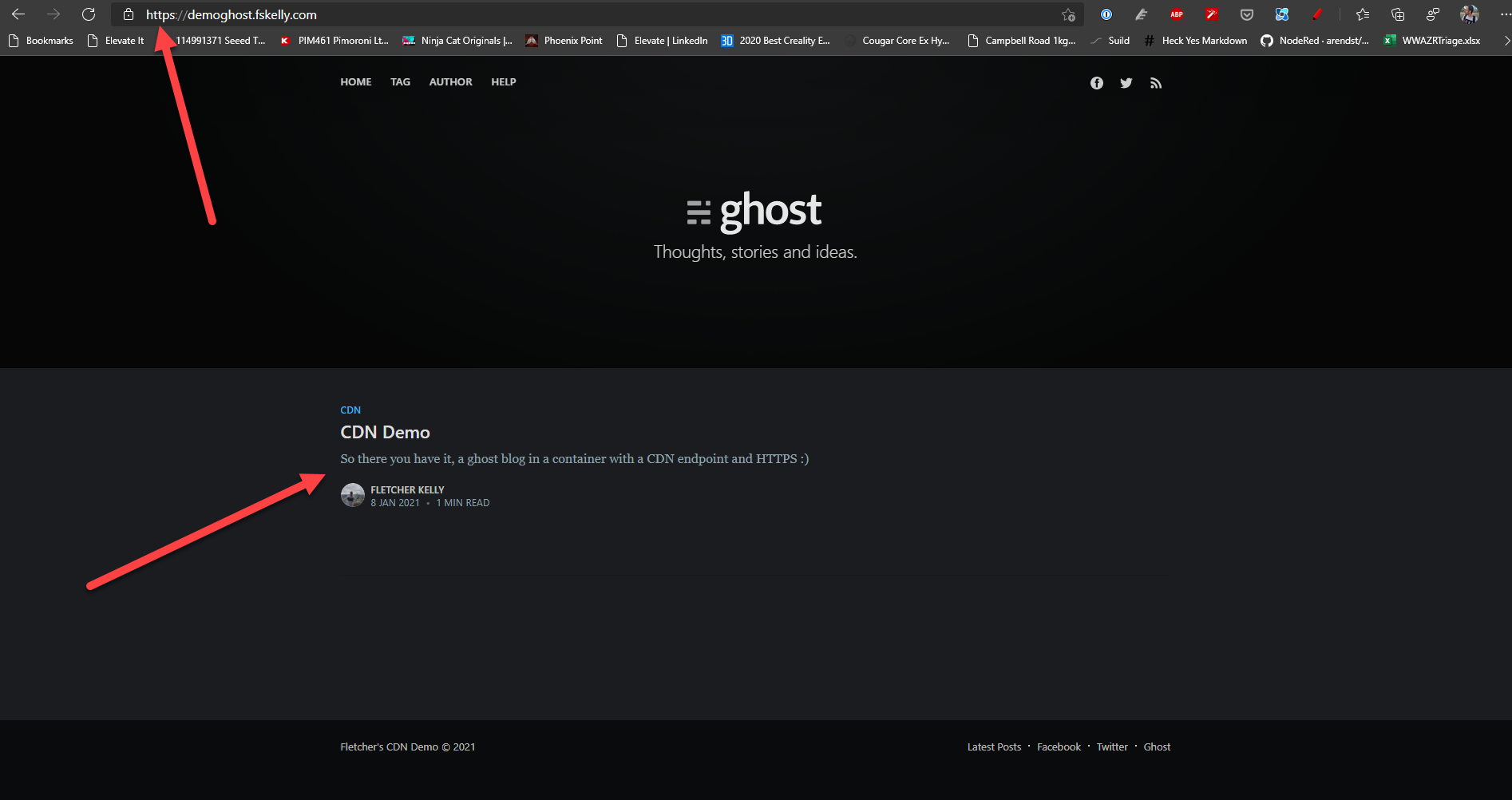
Task: Click Fletcher Kelly author avatar
Action: [x=353, y=495]
